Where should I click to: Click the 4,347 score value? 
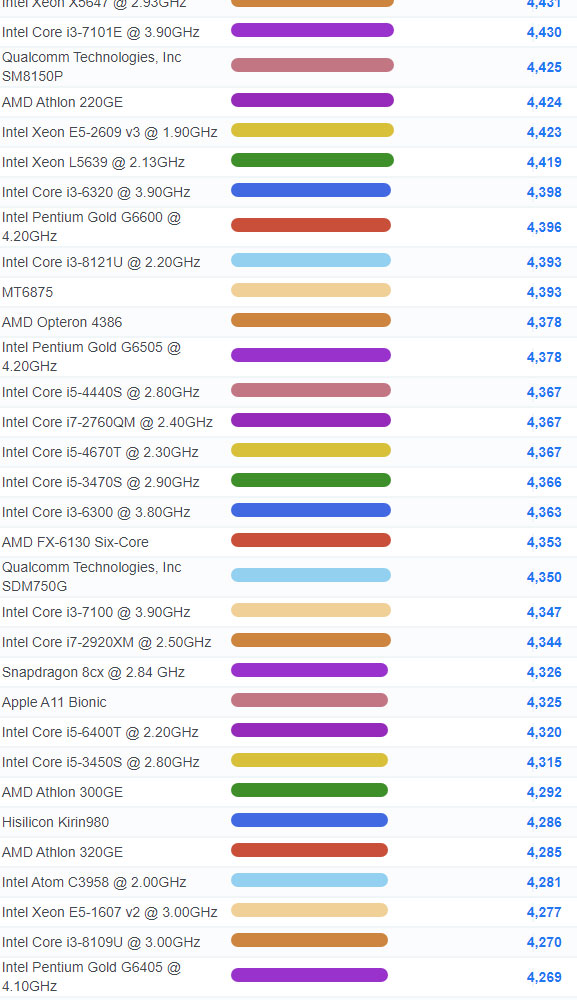(x=544, y=613)
